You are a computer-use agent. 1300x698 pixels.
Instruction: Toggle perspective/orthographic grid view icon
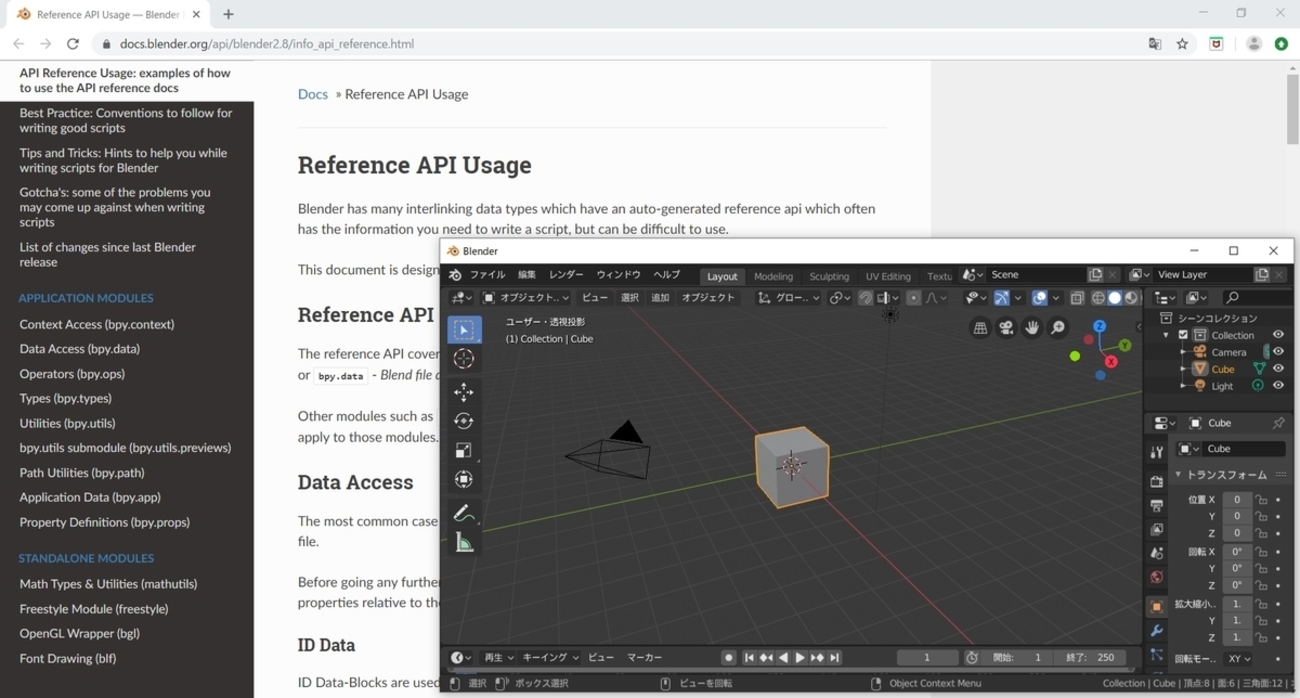point(980,328)
